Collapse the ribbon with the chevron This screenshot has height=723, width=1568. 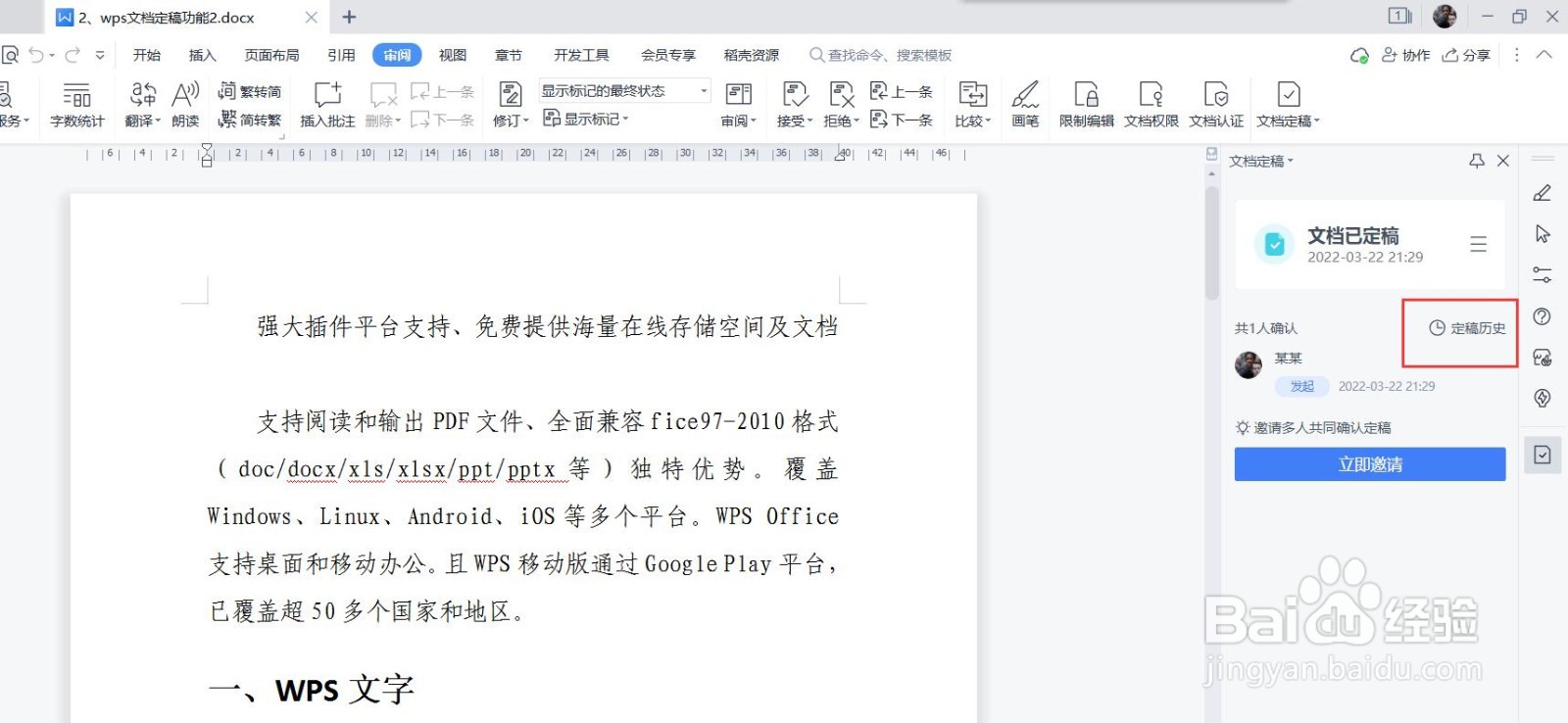[x=1543, y=55]
